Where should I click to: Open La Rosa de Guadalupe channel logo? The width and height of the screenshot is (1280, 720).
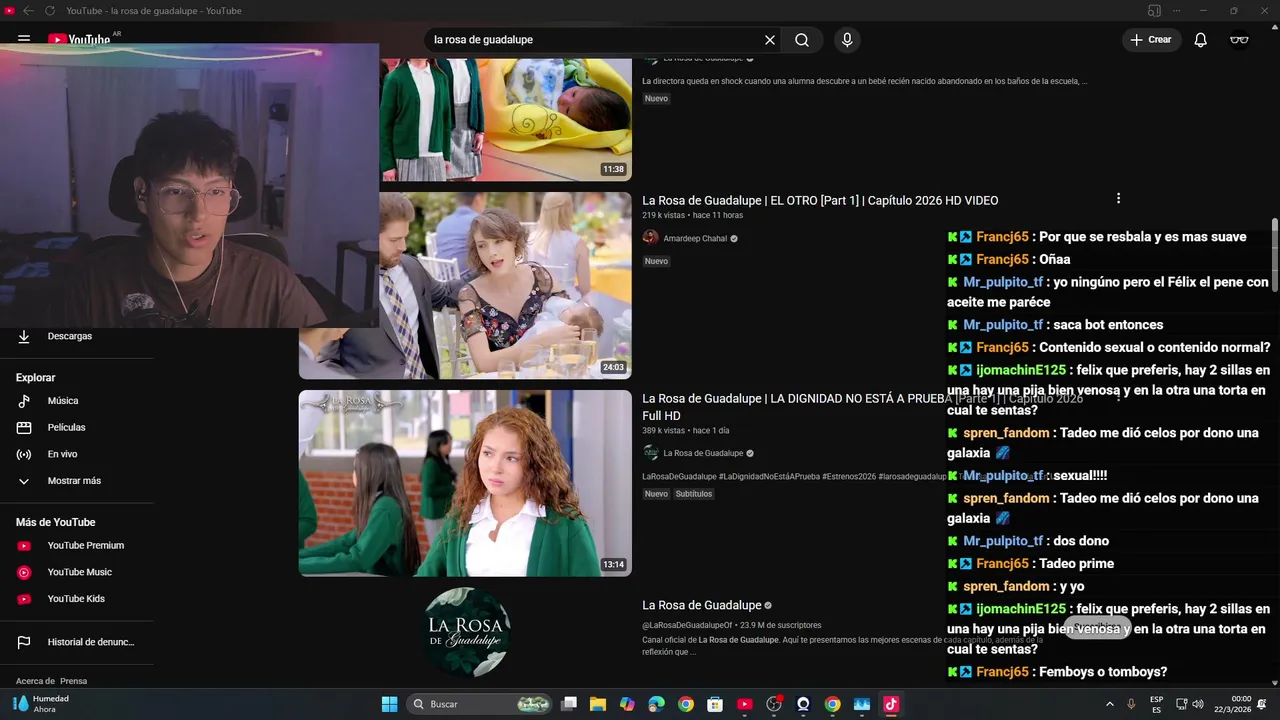[x=466, y=633]
